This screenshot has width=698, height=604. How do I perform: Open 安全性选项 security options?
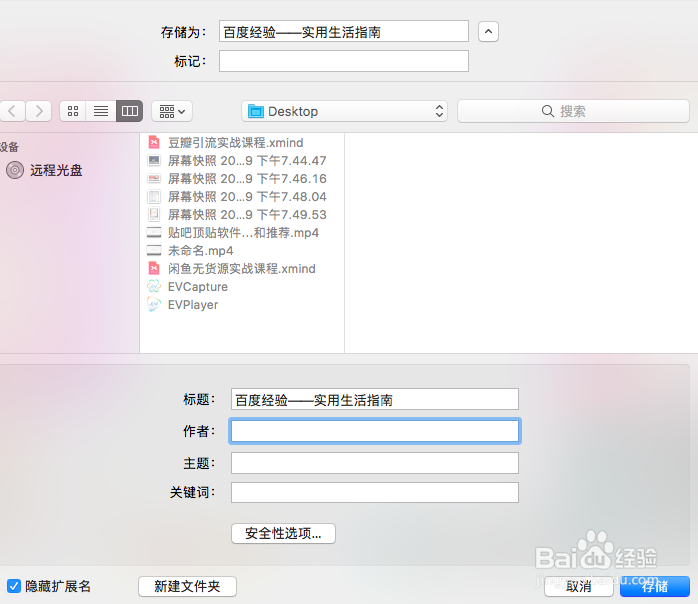point(283,533)
